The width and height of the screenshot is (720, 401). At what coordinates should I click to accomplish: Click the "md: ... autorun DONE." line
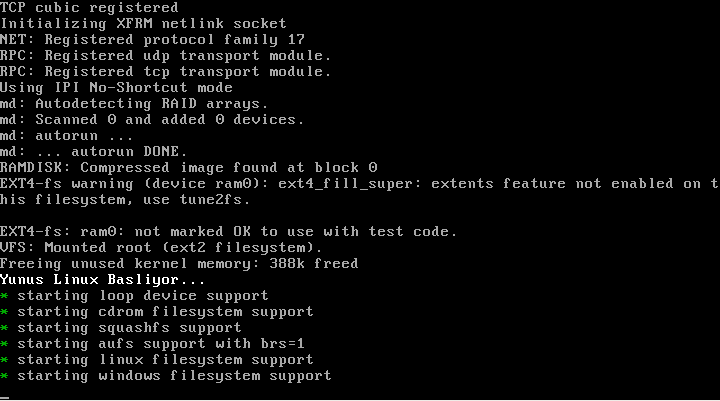pos(94,151)
